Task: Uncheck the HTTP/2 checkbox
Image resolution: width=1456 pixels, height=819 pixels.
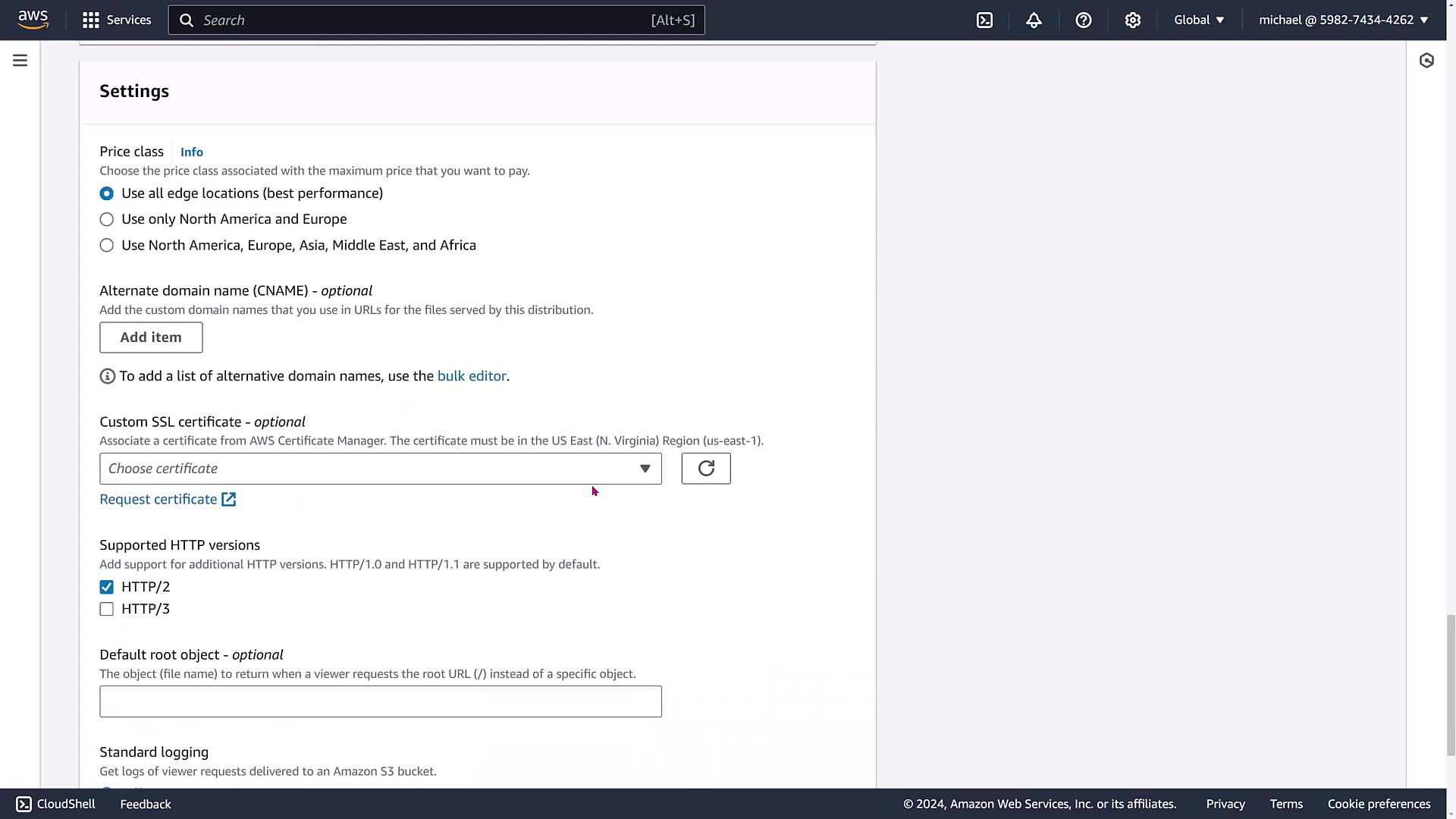Action: tap(107, 588)
